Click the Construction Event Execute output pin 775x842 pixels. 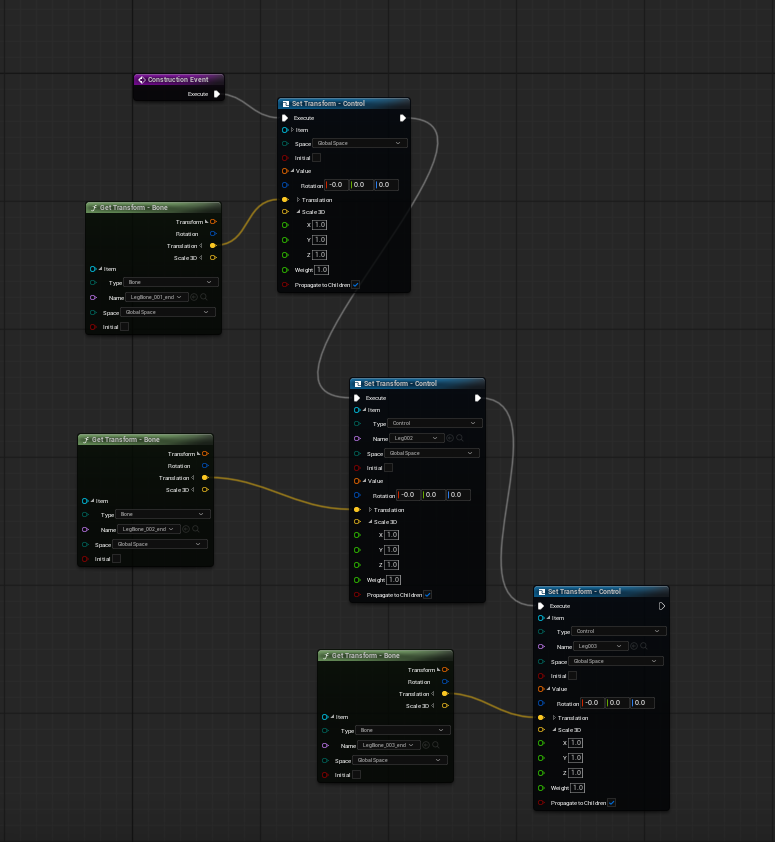[217, 94]
